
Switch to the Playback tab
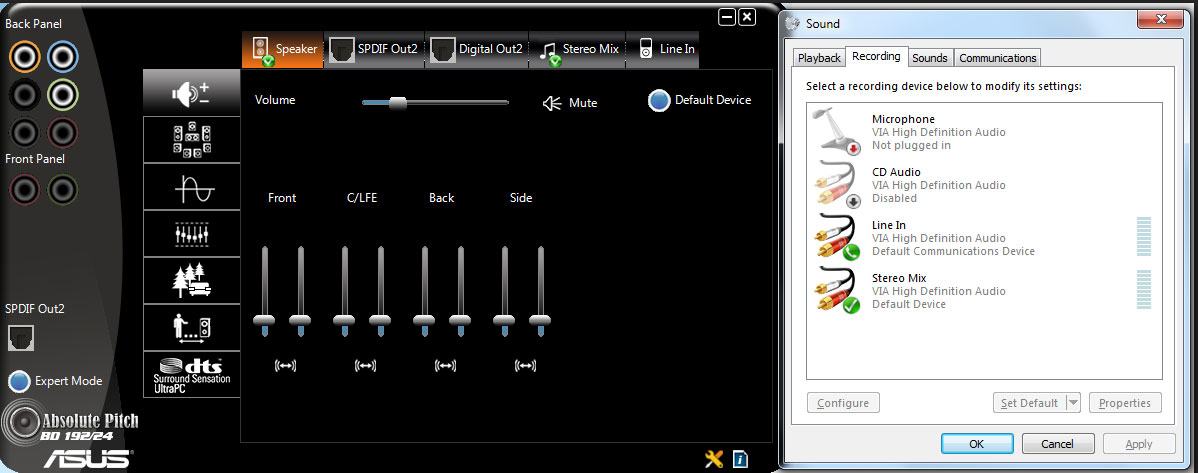[x=819, y=57]
